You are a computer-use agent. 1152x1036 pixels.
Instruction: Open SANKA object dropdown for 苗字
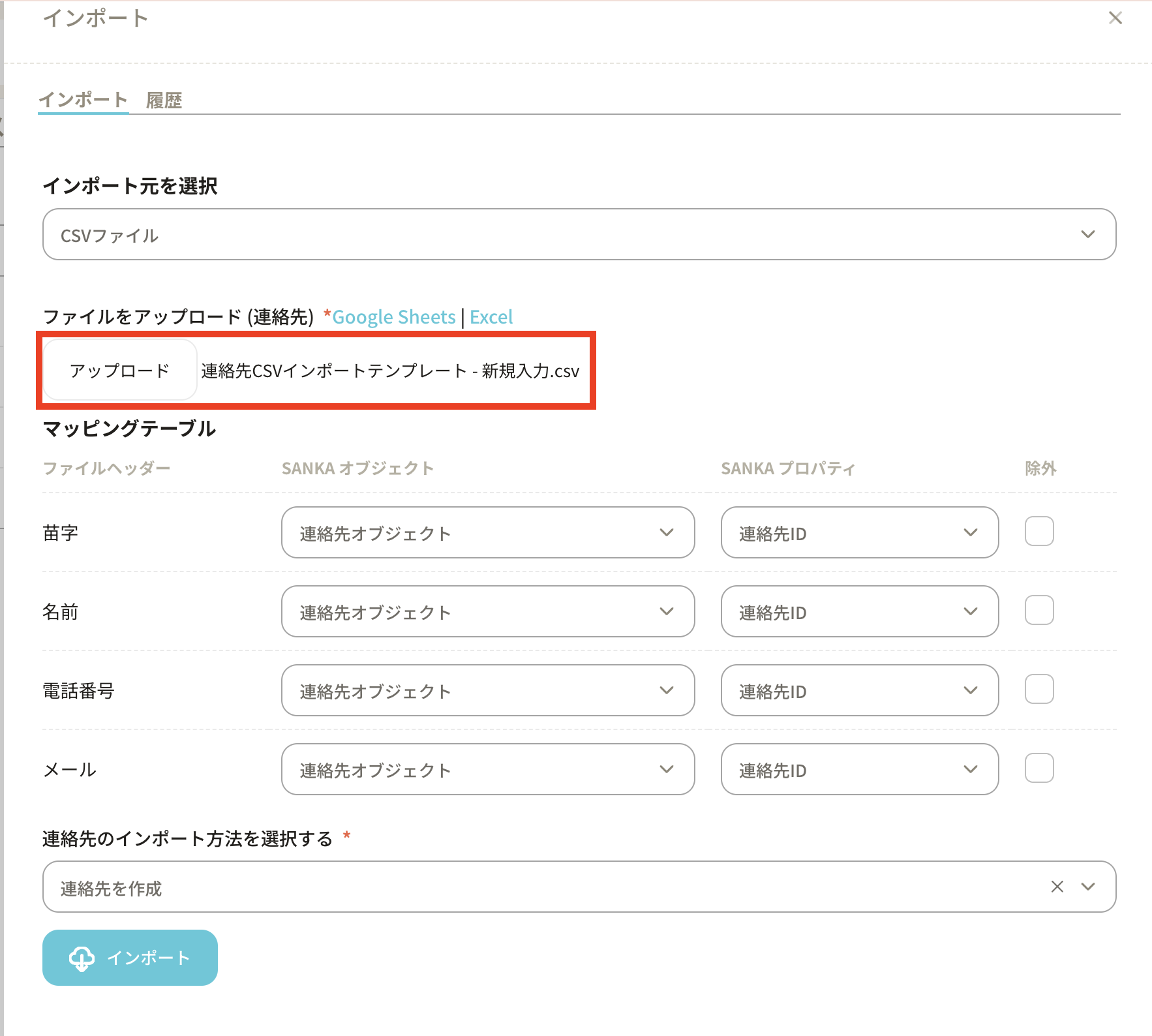[x=487, y=533]
